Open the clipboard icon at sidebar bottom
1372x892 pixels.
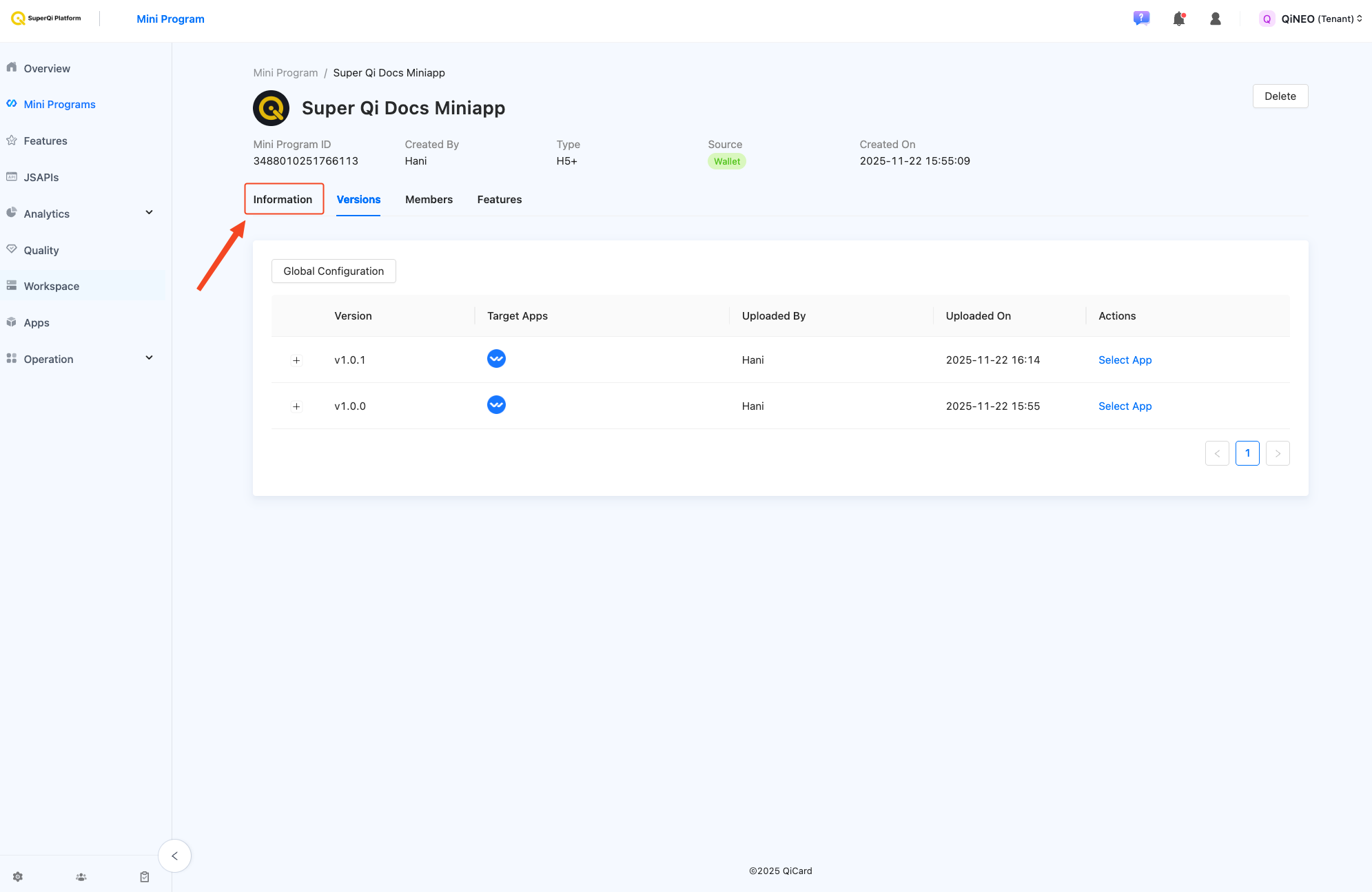(145, 877)
